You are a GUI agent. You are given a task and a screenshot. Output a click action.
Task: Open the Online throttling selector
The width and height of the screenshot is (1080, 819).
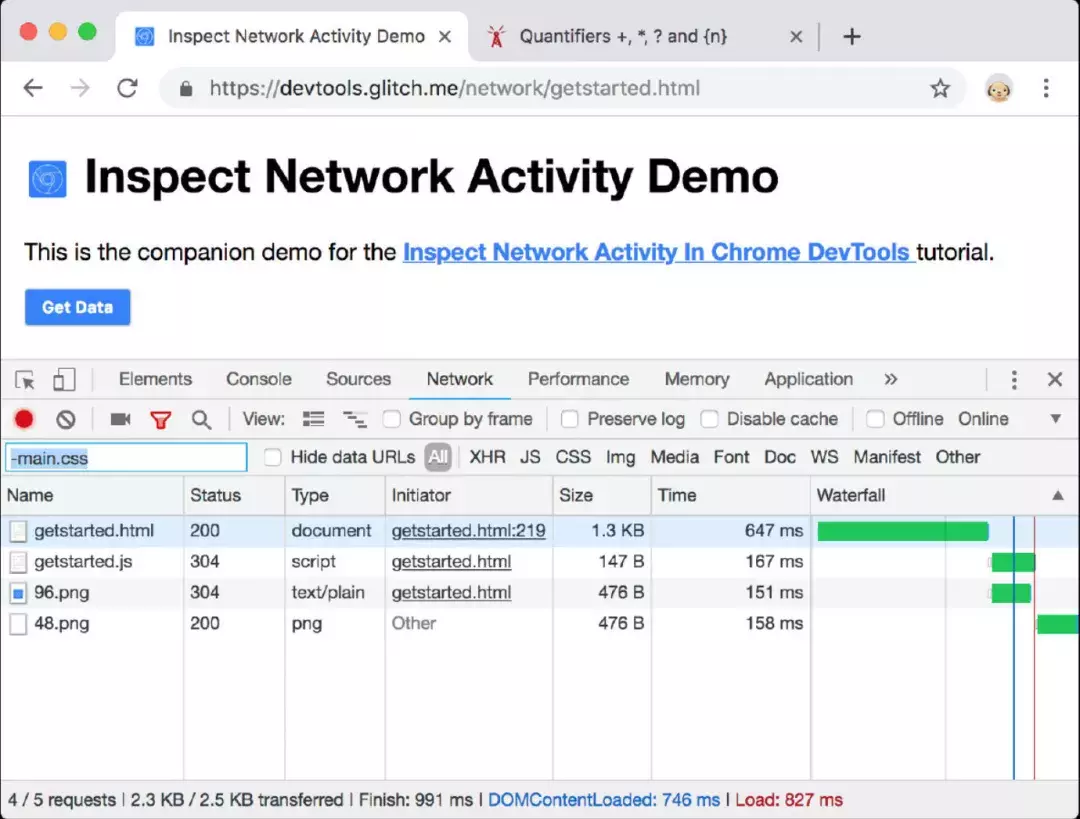pos(983,419)
